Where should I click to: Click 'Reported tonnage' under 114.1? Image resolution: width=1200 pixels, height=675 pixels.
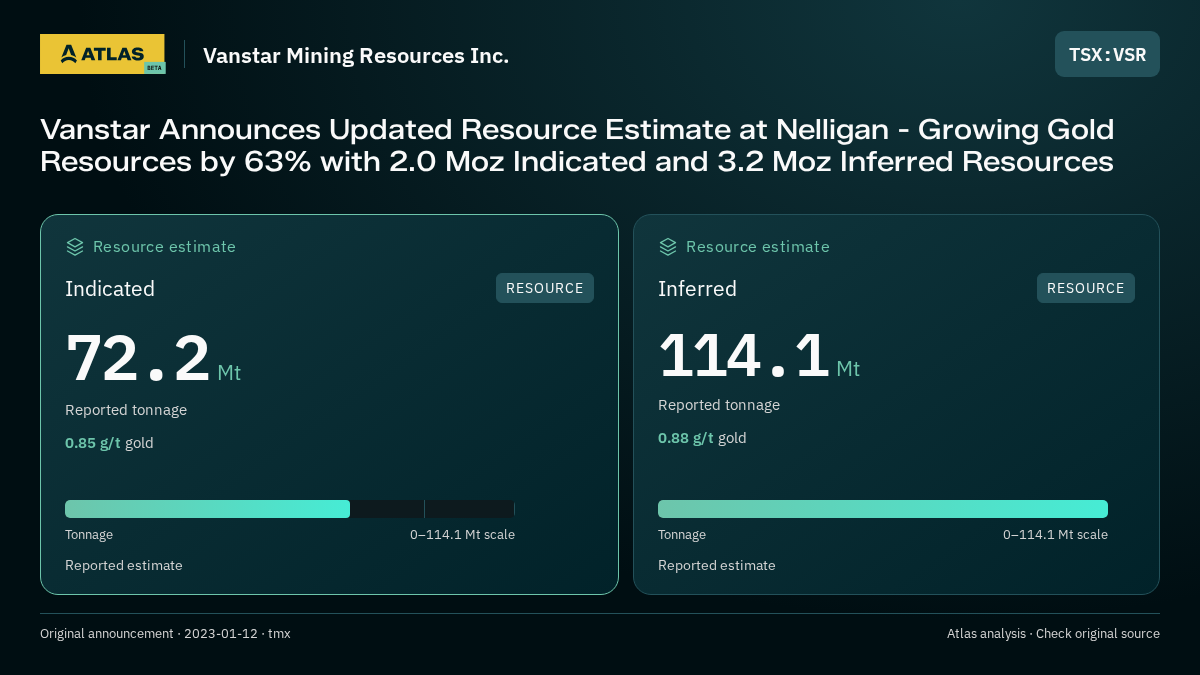719,405
